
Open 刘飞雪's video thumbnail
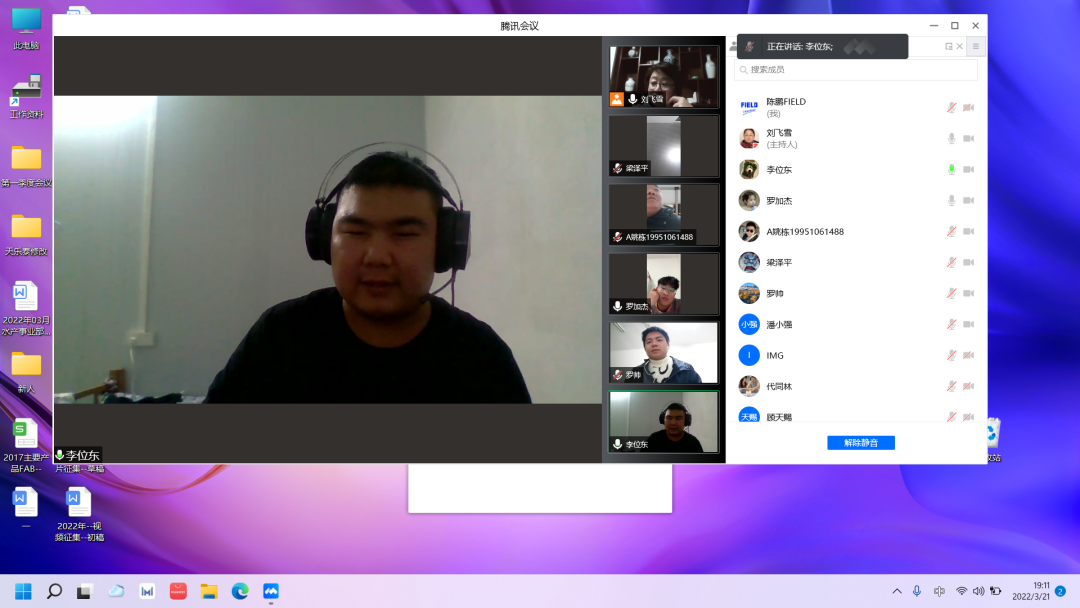click(x=664, y=76)
